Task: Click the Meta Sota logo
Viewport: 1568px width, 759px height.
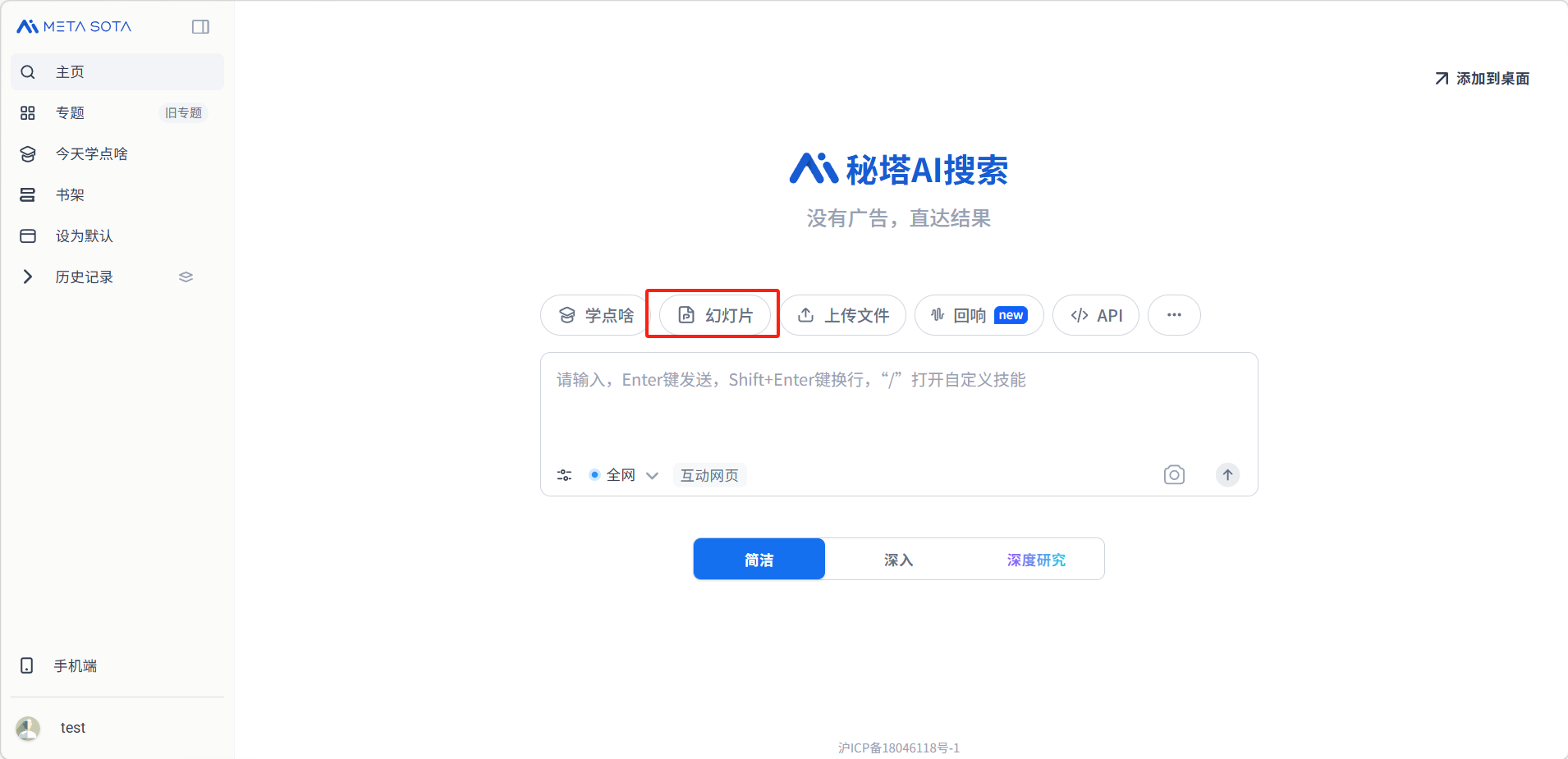Action: click(74, 27)
